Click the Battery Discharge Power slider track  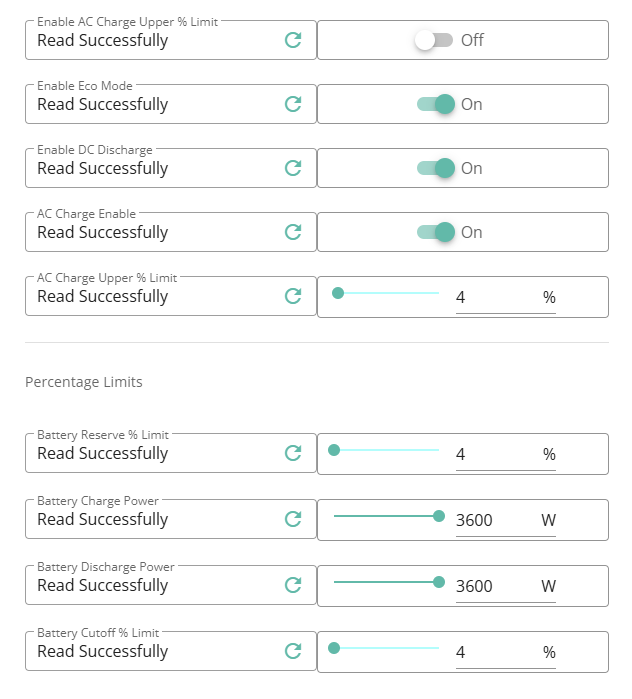click(x=386, y=582)
